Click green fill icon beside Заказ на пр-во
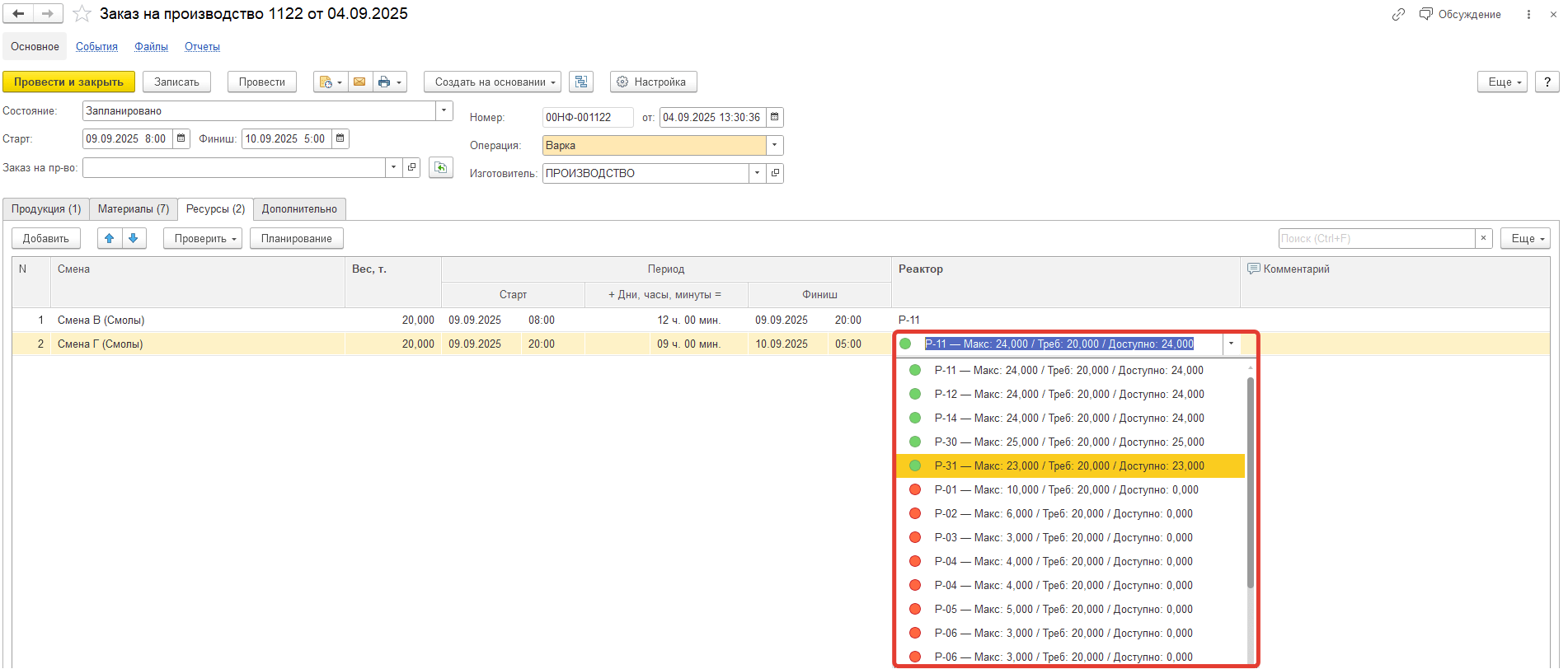Screen dimensions: 1568x669 point(441,168)
